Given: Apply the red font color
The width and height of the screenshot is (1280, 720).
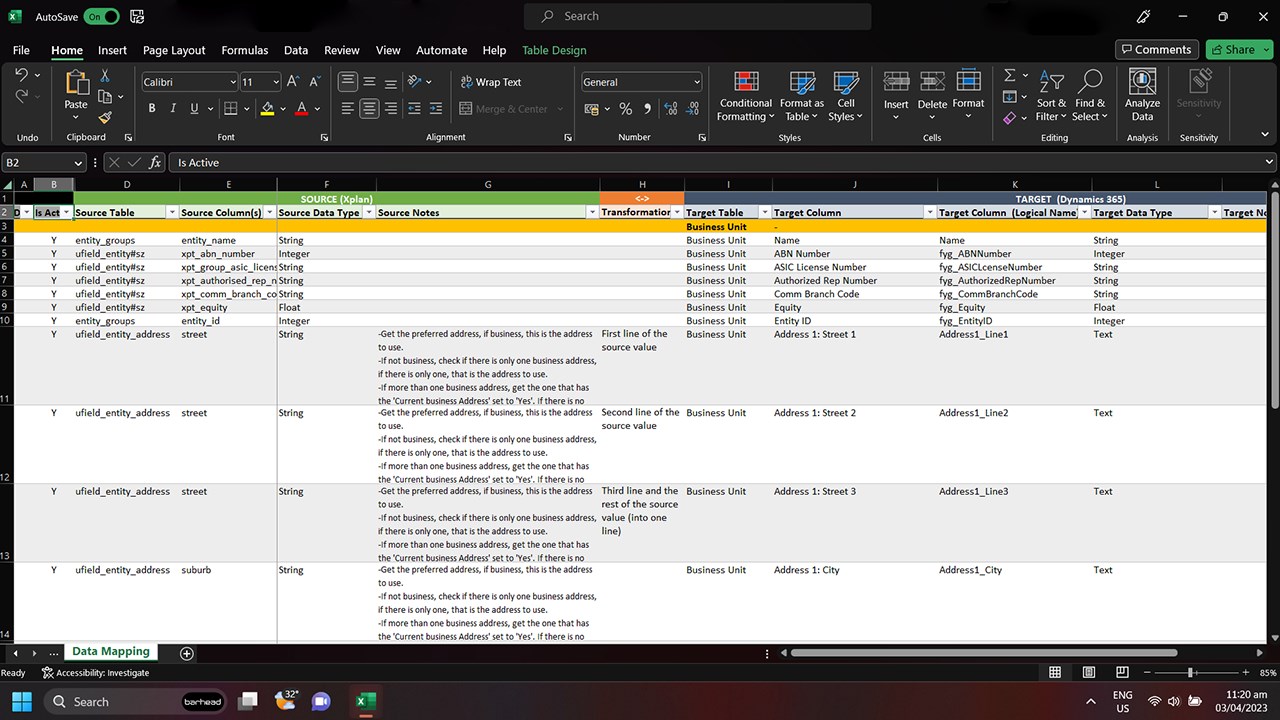Looking at the screenshot, I should (302, 108).
